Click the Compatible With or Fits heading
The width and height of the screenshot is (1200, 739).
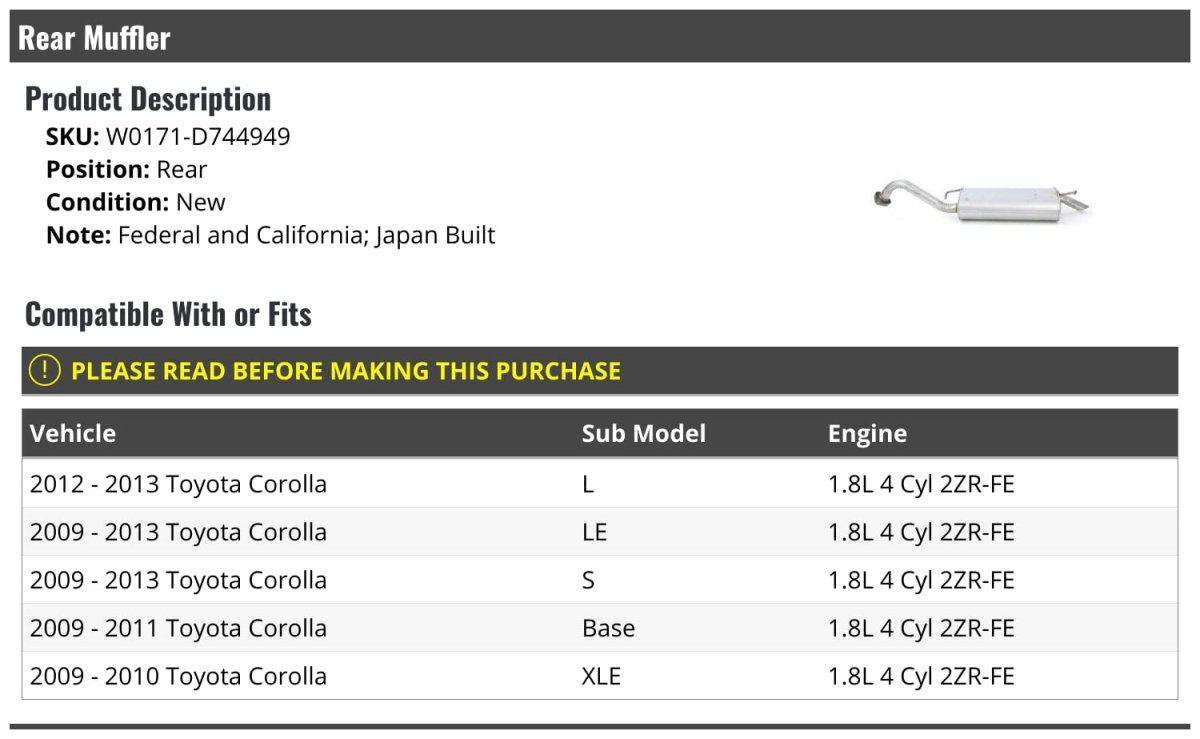tap(168, 315)
